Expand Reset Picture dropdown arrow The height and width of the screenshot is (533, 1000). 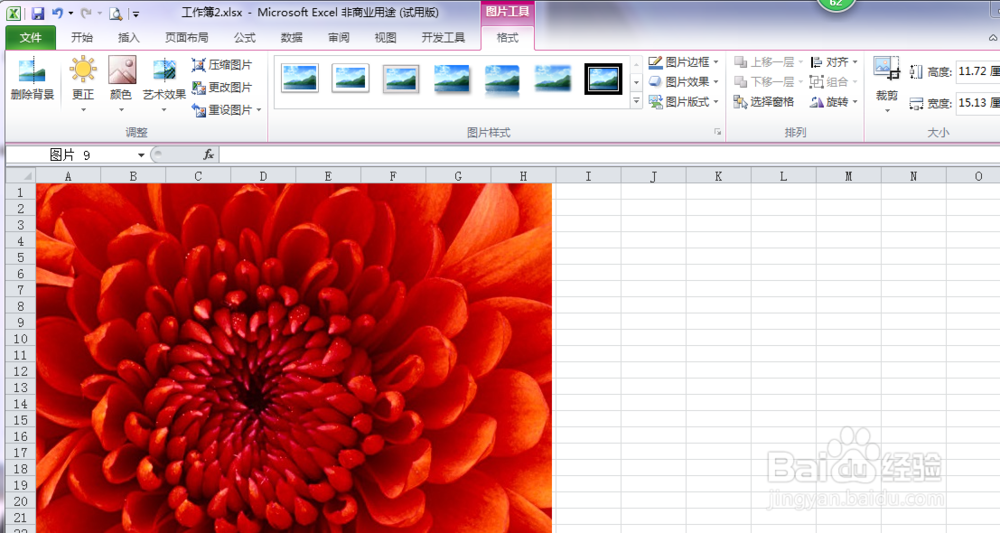pos(259,110)
